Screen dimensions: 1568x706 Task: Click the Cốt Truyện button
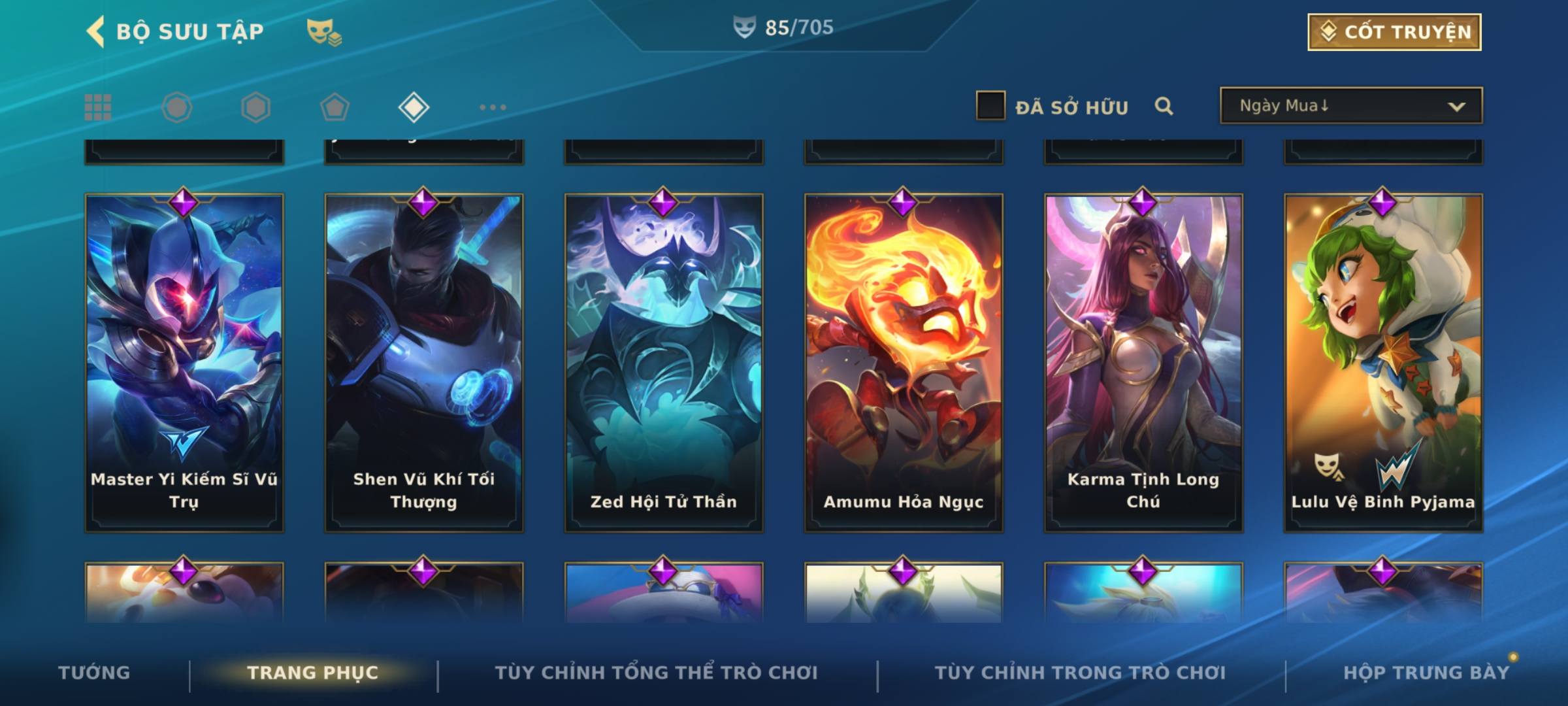1394,32
